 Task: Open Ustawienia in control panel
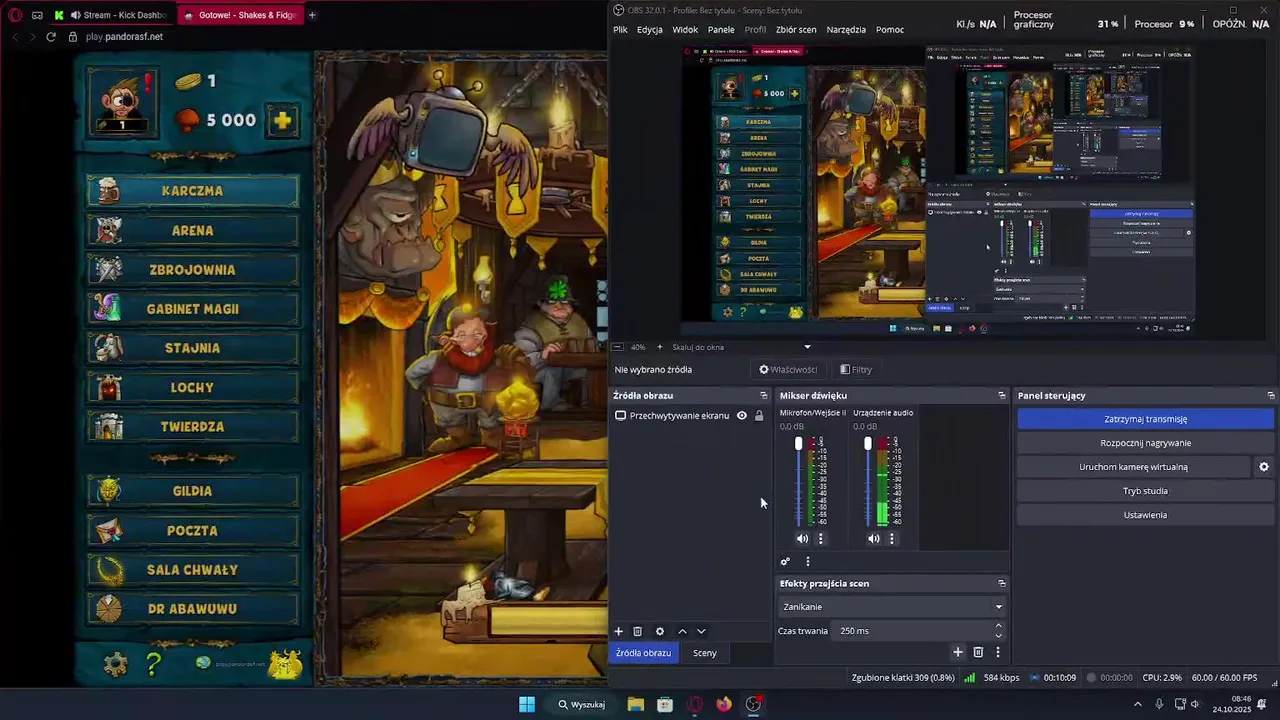tap(1146, 515)
